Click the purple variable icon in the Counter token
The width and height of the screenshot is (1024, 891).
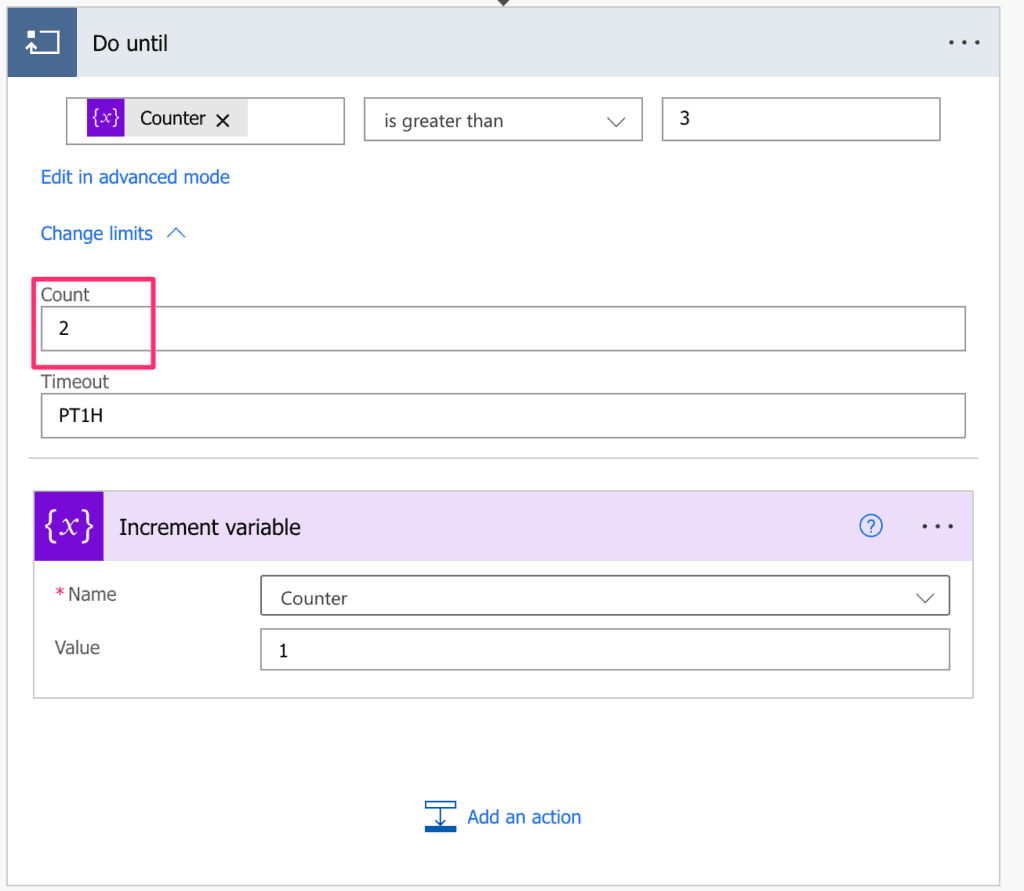tap(106, 118)
